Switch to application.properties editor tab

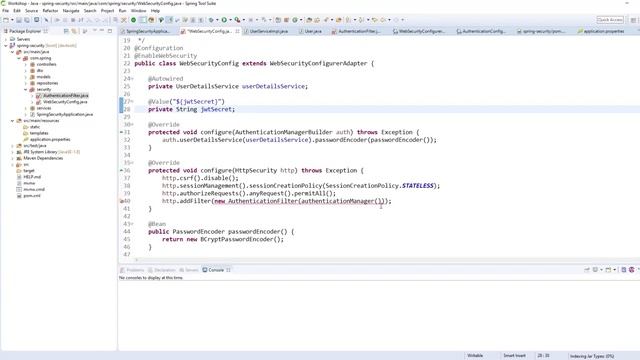tap(604, 31)
